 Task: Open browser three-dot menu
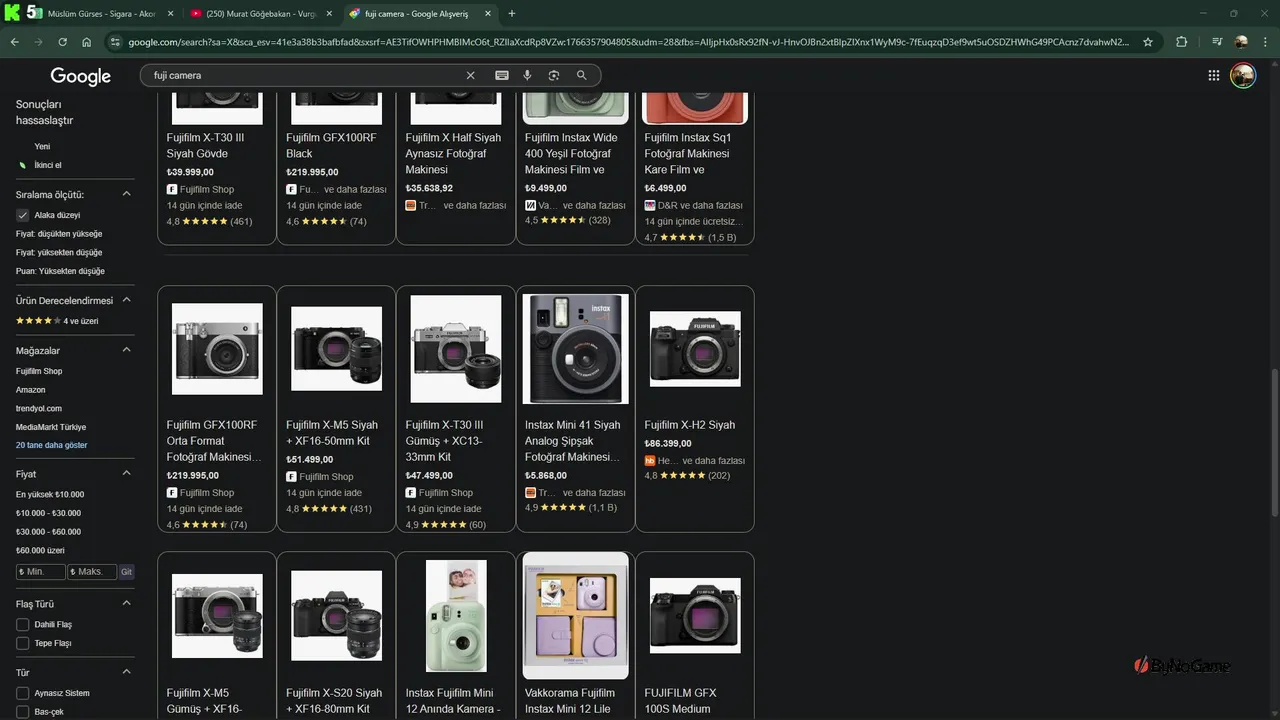[1265, 42]
